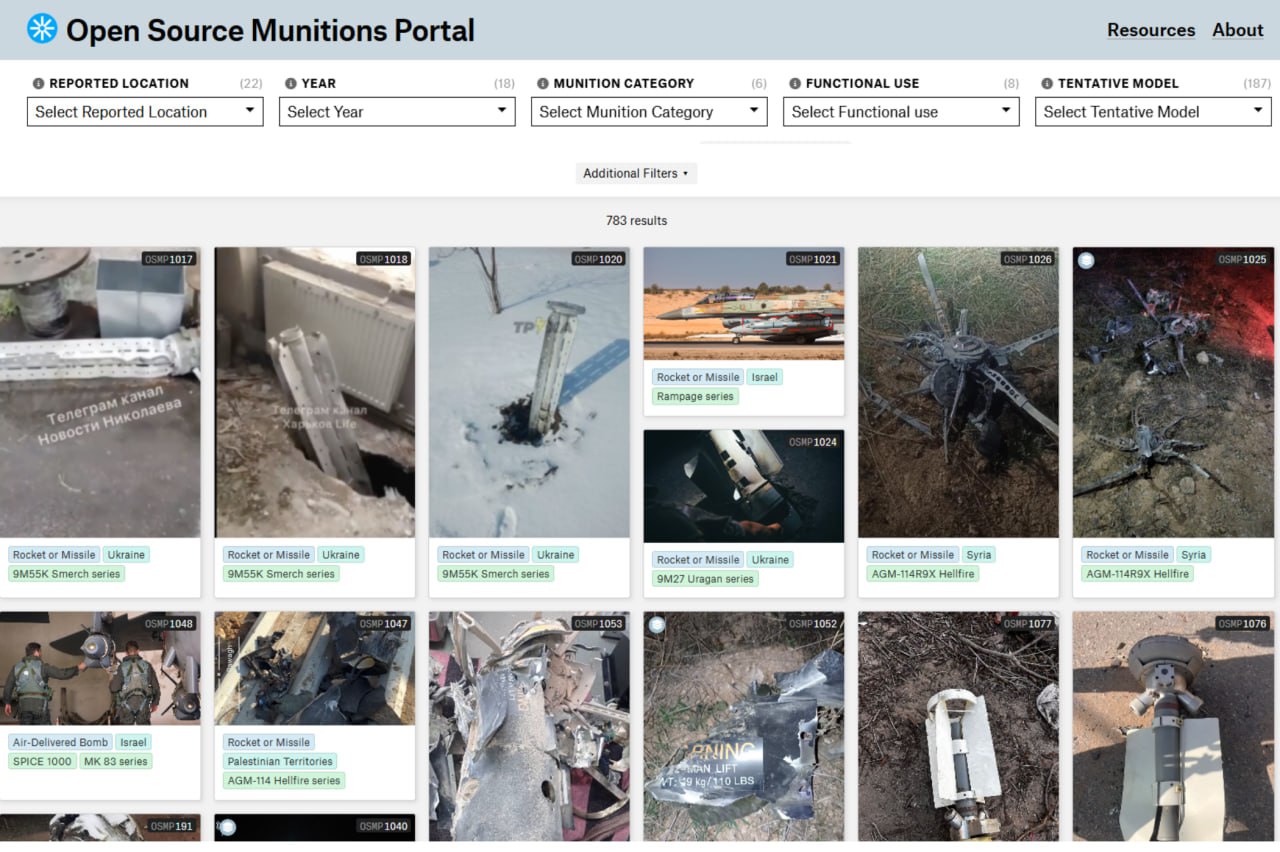Click the Palestinian Territories tag

(x=280, y=761)
